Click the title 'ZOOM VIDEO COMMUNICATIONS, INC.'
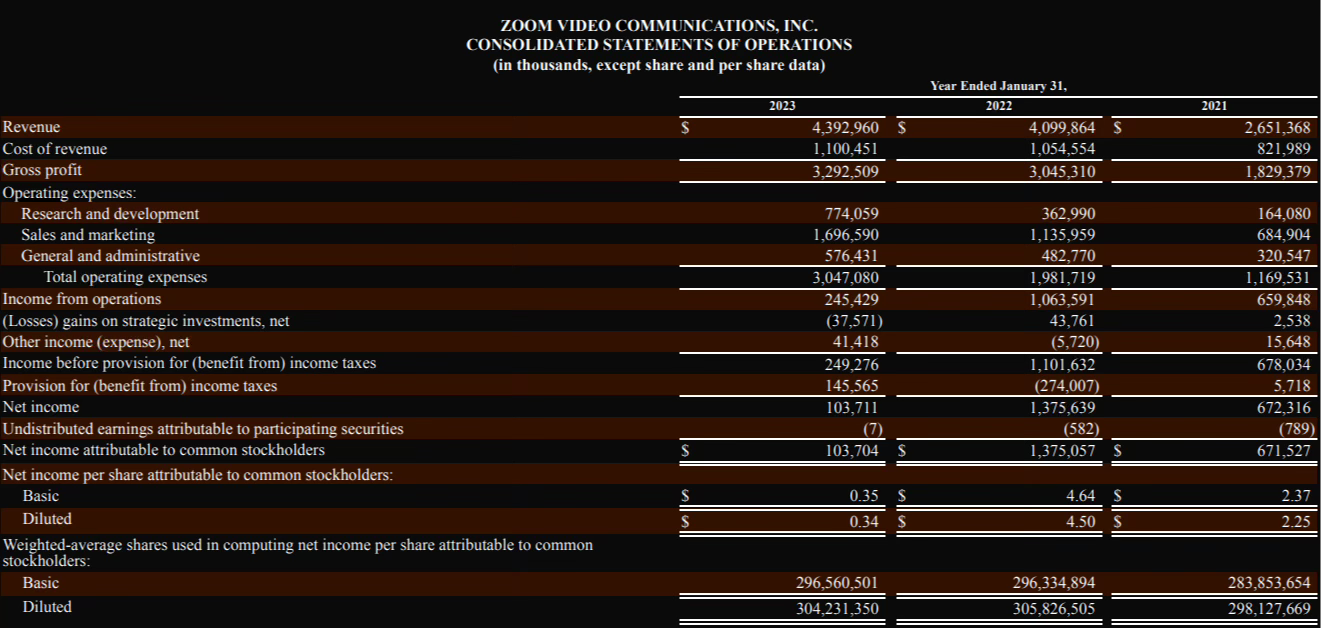1321x628 pixels. (659, 24)
